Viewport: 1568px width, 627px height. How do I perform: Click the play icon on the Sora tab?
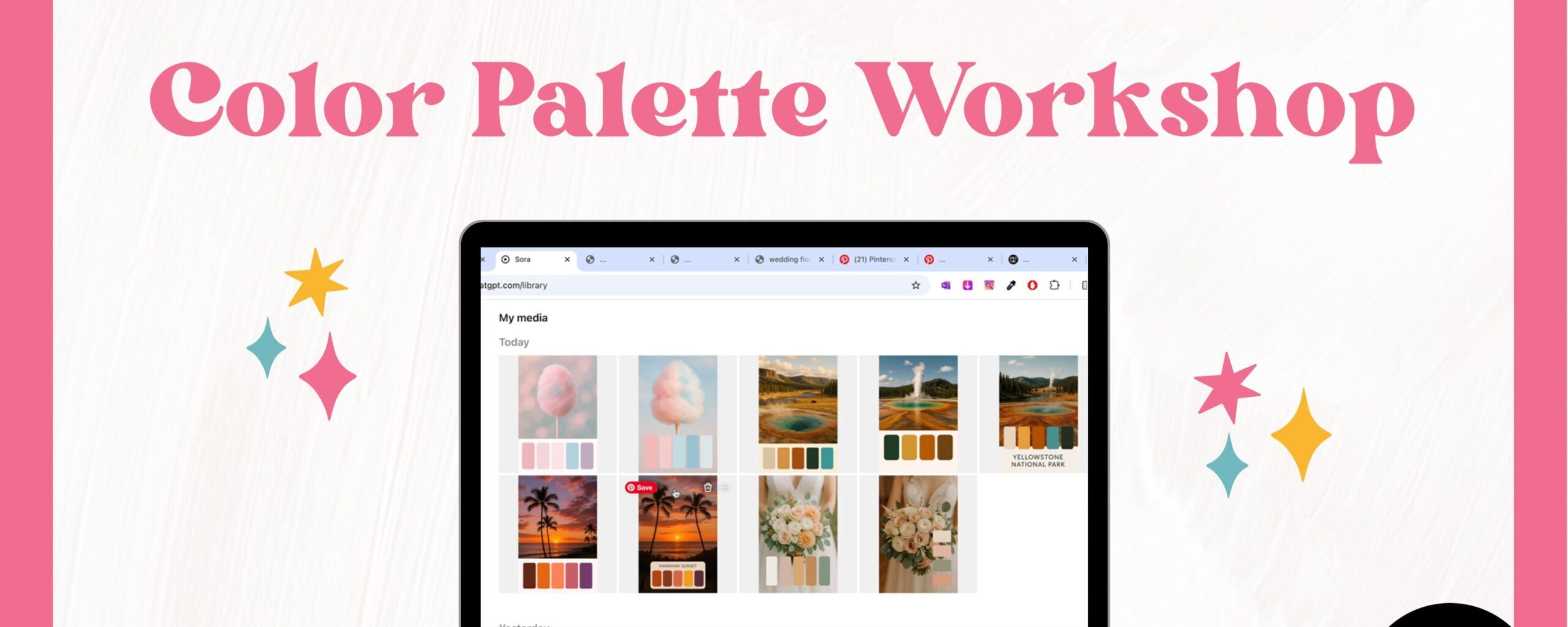pyautogui.click(x=505, y=260)
